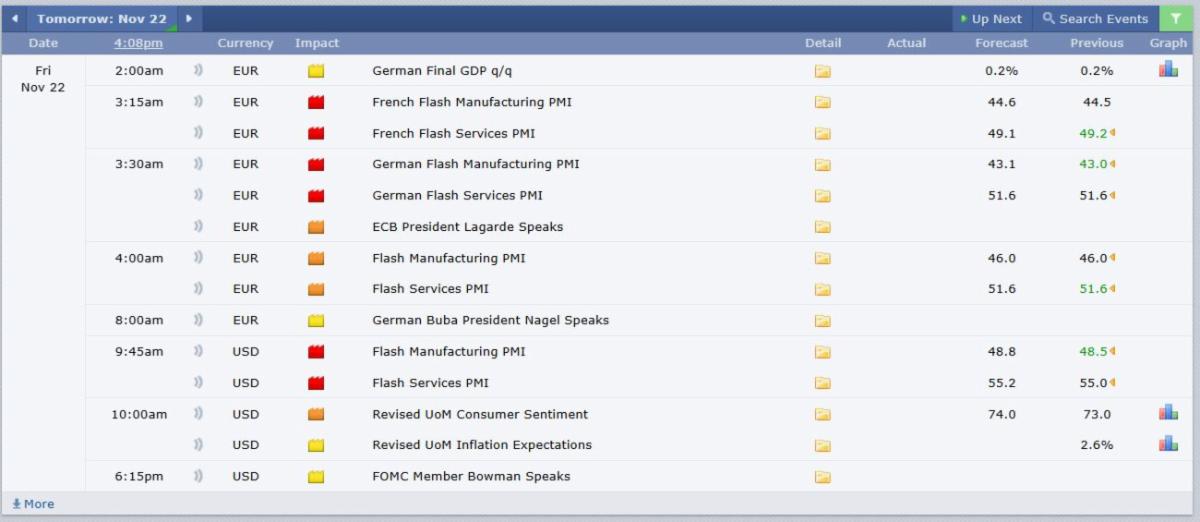The height and width of the screenshot is (522, 1200).
Task: Open detail folder for ECB President Lagarde Speaks
Action: point(822,227)
